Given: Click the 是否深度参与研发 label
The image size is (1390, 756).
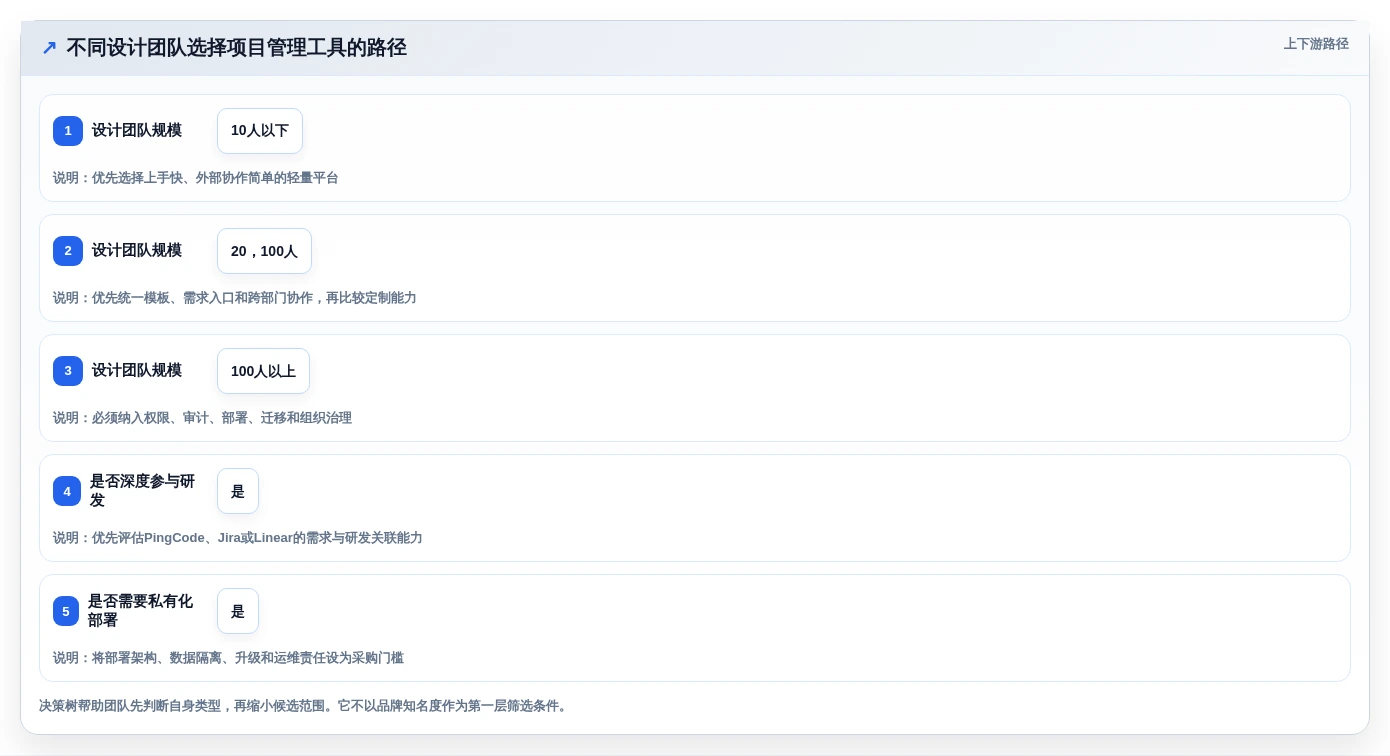Looking at the screenshot, I should click(142, 491).
